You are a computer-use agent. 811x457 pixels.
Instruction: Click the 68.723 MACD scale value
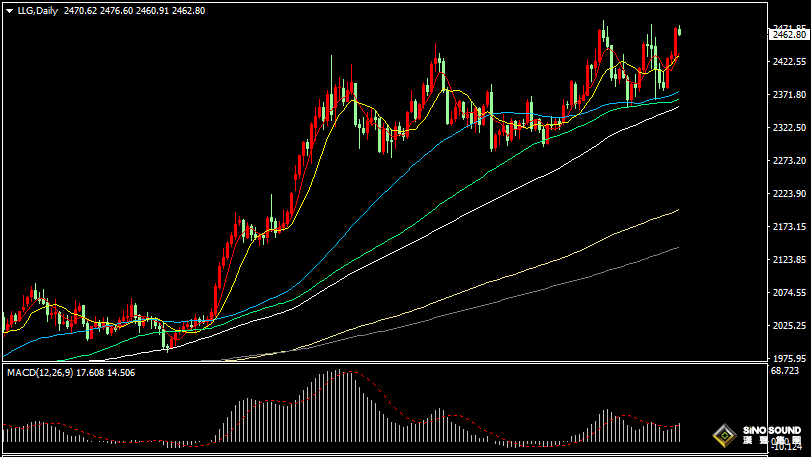pos(785,371)
